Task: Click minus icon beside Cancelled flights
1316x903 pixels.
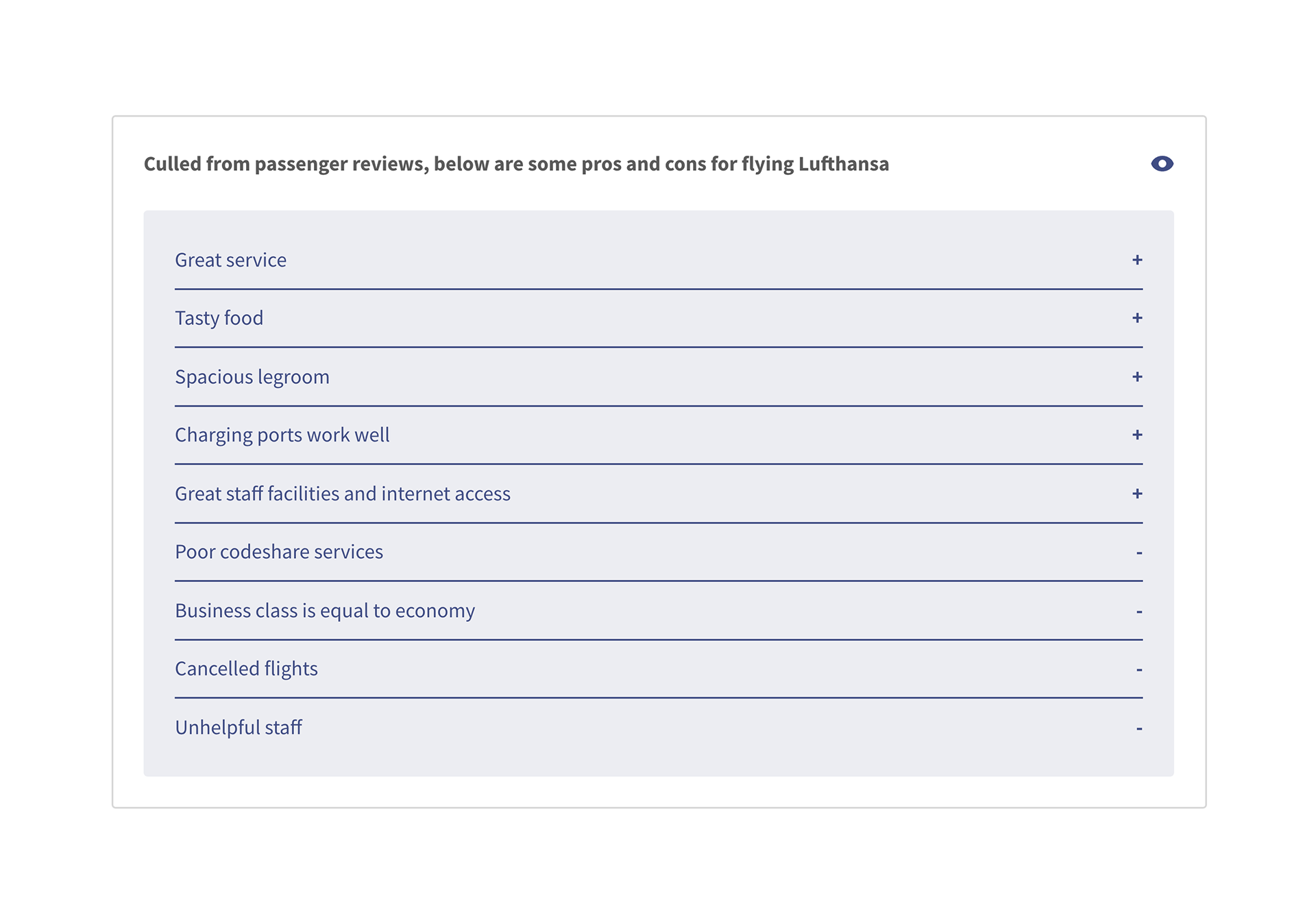Action: [x=1139, y=669]
